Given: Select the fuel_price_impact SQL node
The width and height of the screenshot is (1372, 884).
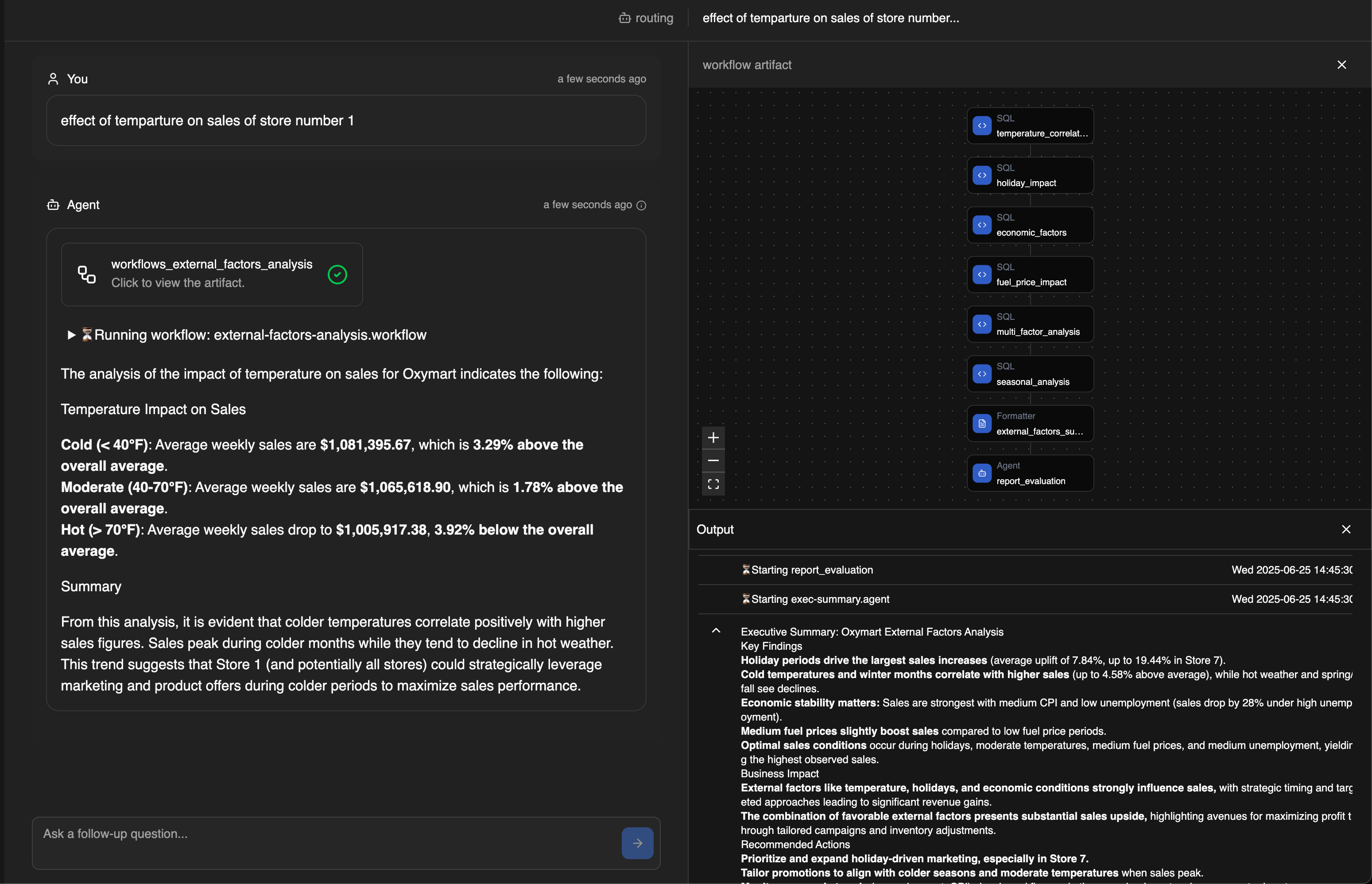Looking at the screenshot, I should click(1031, 275).
